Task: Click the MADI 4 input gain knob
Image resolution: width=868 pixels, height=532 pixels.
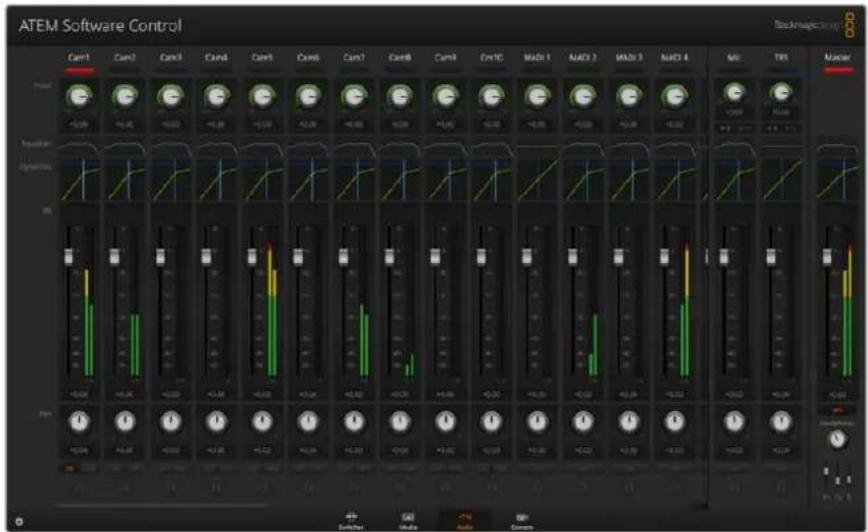Action: click(x=674, y=96)
